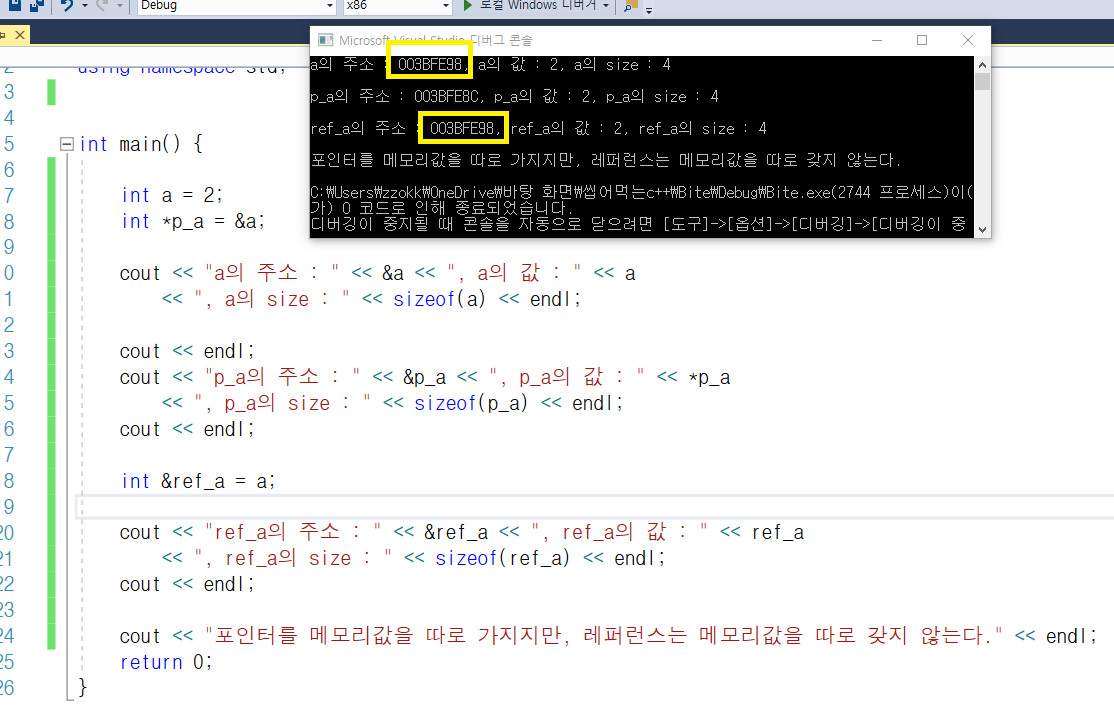Click '&ref_a' in the cout statement

[456, 533]
